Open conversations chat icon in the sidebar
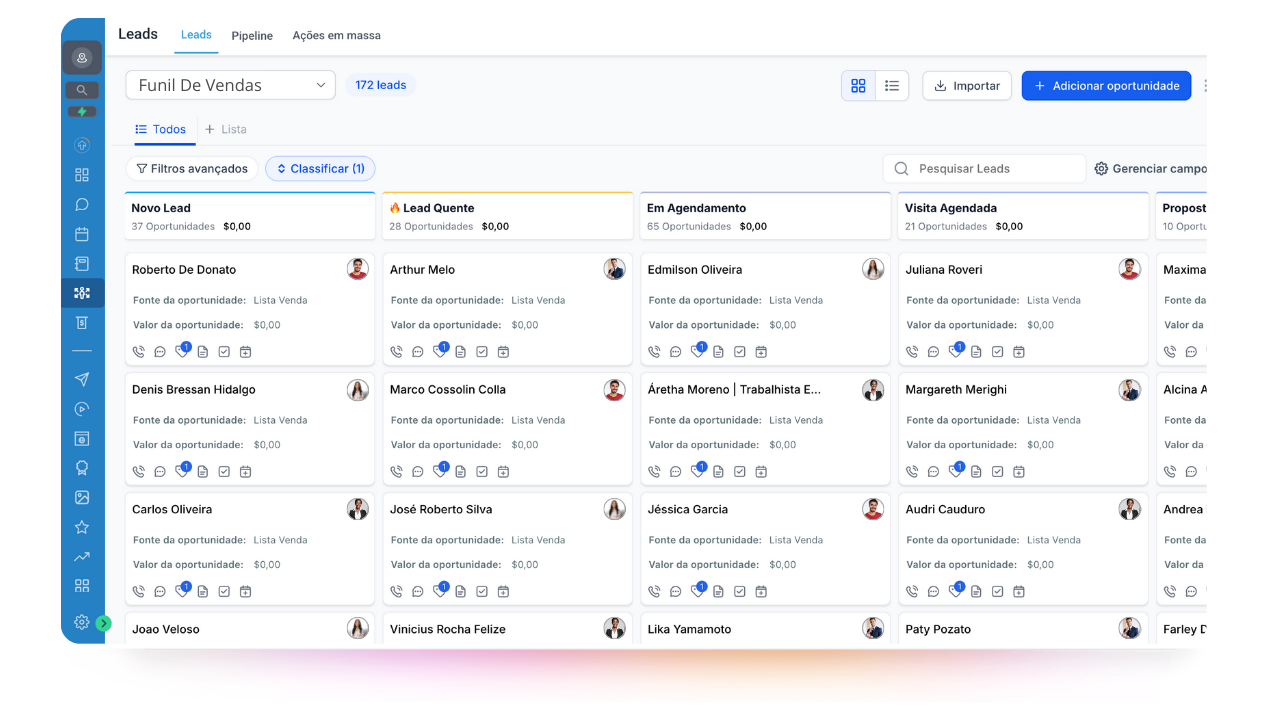 (82, 204)
